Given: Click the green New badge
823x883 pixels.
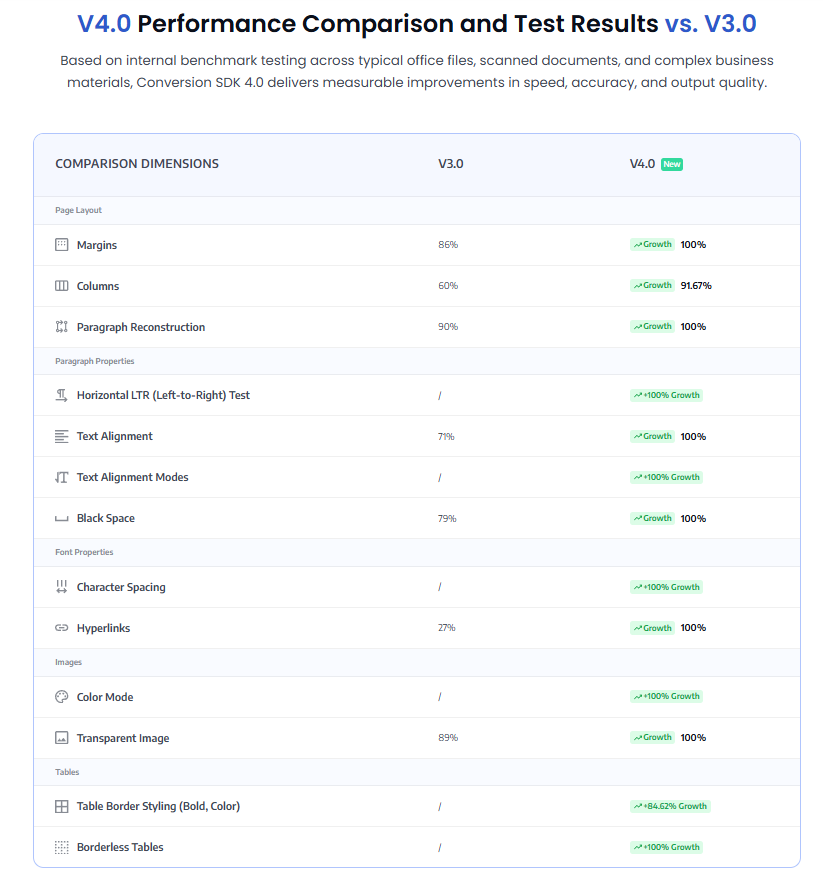Looking at the screenshot, I should [671, 164].
